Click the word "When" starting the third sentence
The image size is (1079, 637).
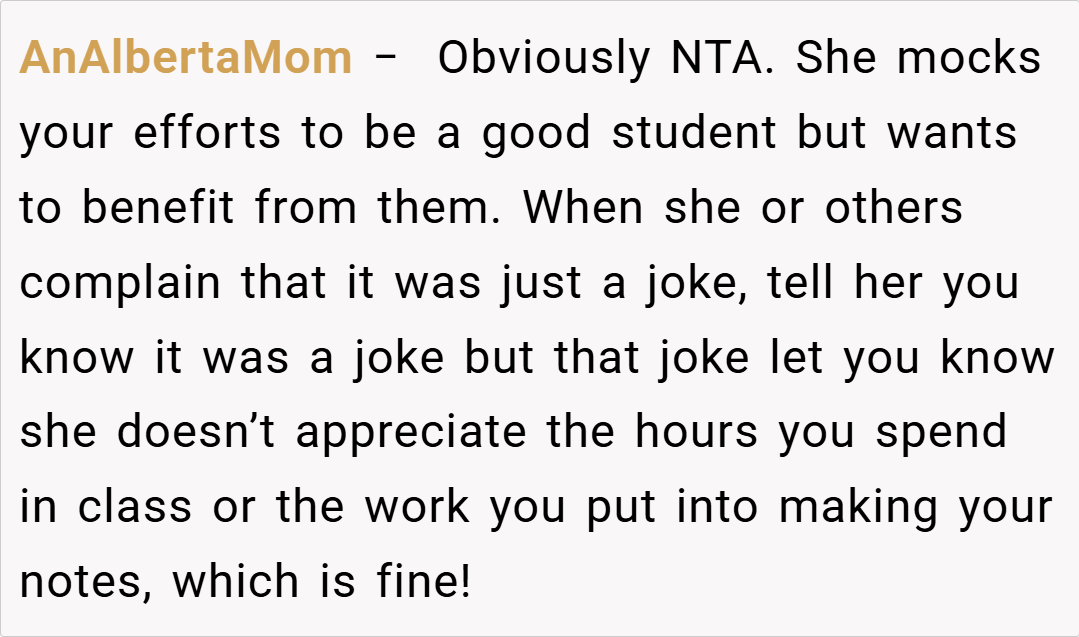(583, 208)
